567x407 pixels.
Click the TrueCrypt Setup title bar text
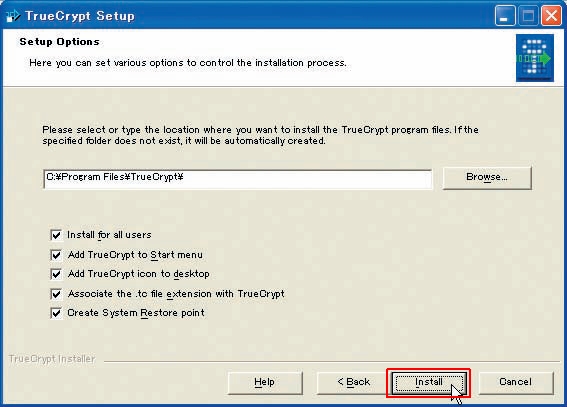tap(80, 16)
